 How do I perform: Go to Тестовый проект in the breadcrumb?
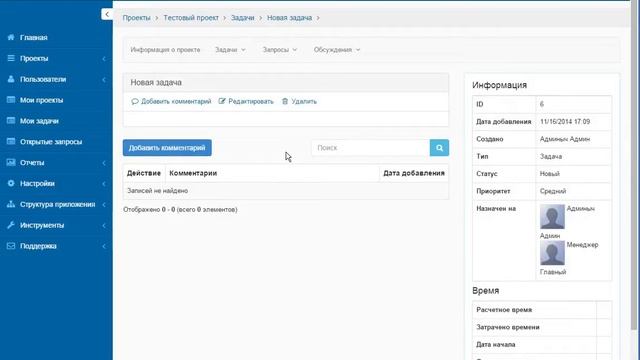191,18
